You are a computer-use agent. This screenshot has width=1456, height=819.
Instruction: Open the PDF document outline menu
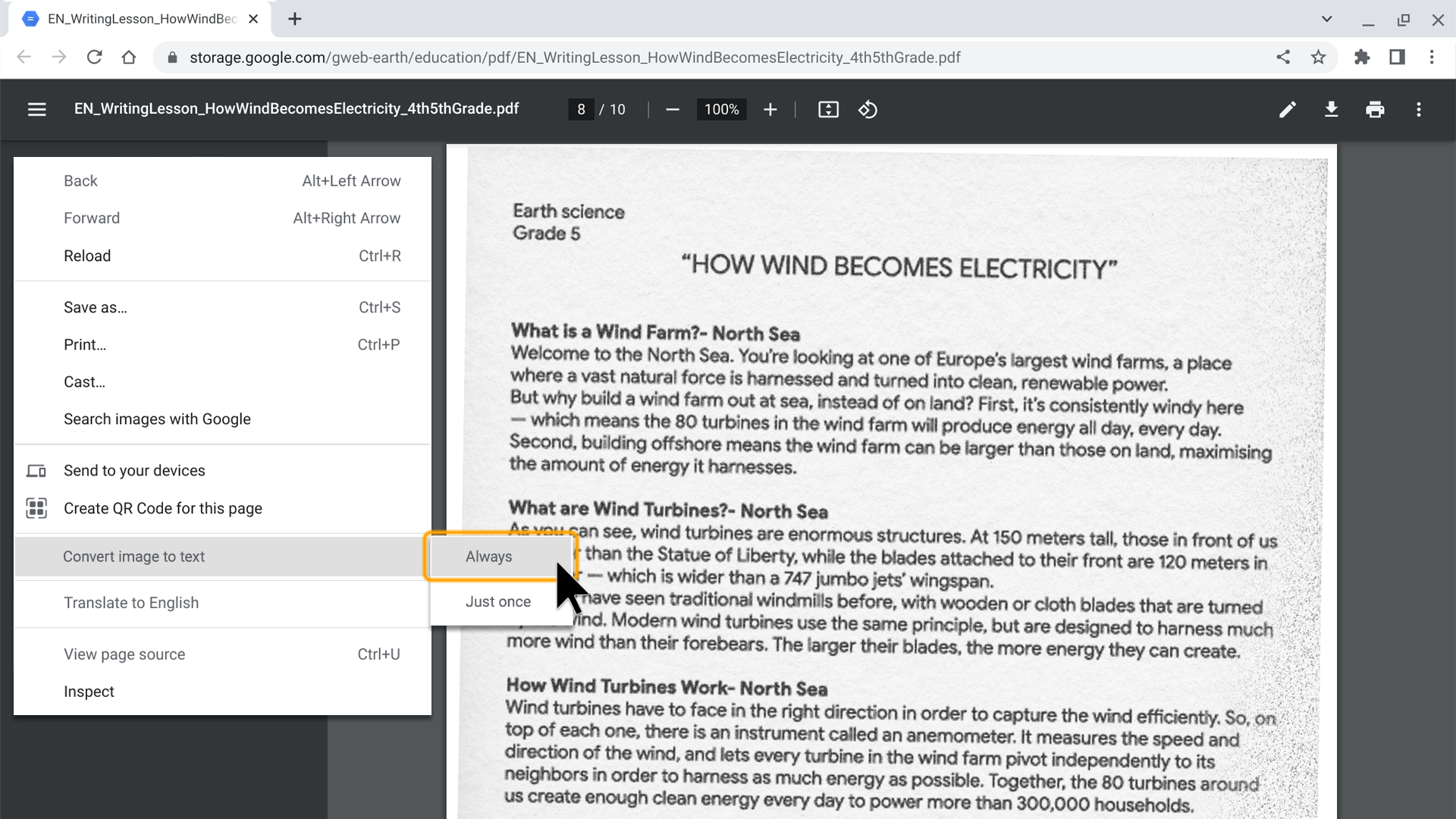(37, 109)
